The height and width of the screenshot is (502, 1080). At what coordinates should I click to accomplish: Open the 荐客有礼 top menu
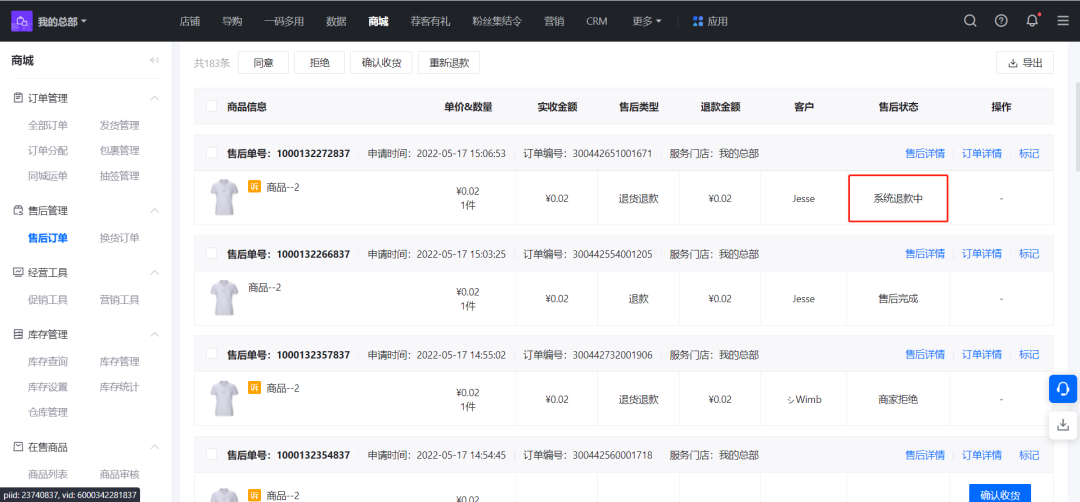[x=430, y=21]
